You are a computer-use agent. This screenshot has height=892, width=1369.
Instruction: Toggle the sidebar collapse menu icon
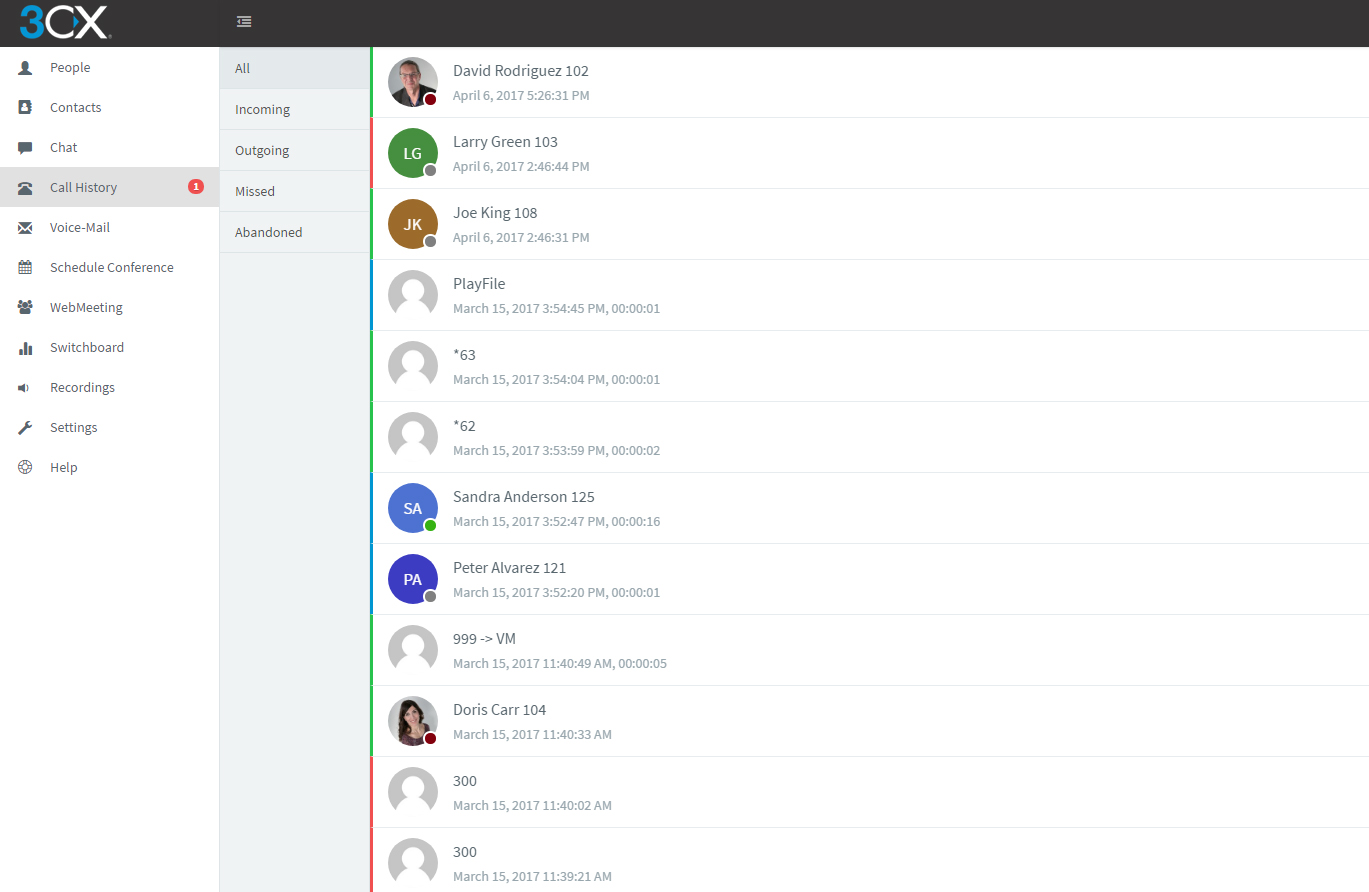point(244,22)
